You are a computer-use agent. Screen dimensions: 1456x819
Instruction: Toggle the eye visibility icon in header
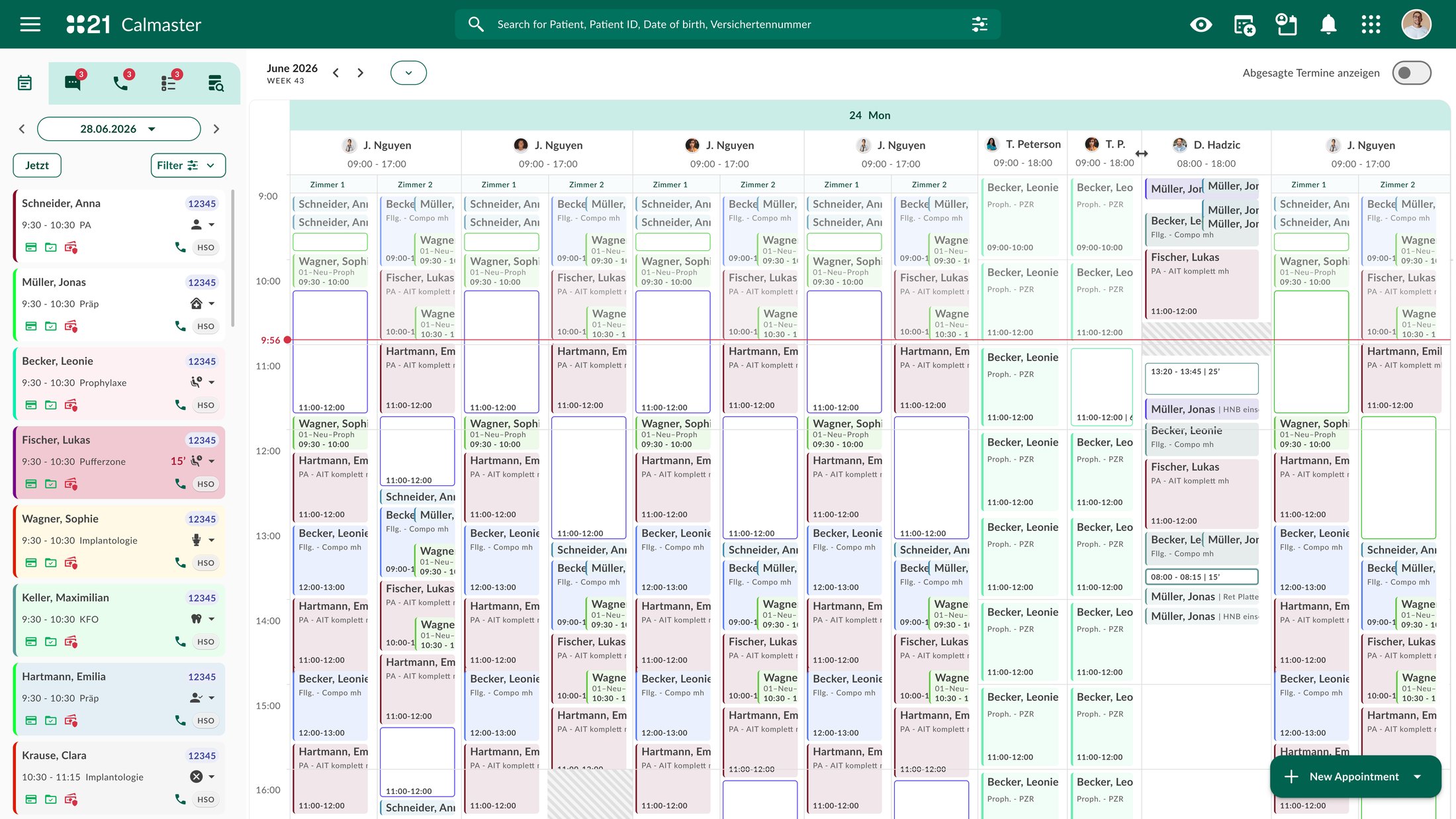tap(1201, 24)
